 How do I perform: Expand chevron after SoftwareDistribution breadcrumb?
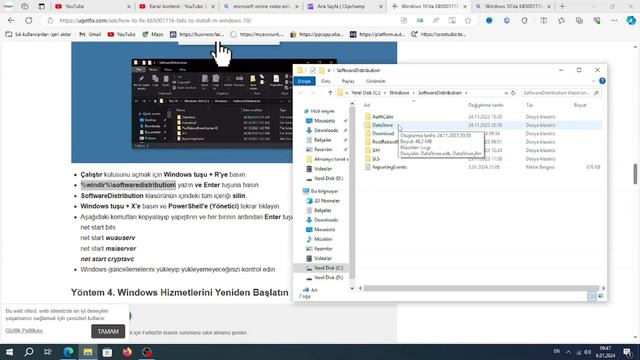point(466,93)
